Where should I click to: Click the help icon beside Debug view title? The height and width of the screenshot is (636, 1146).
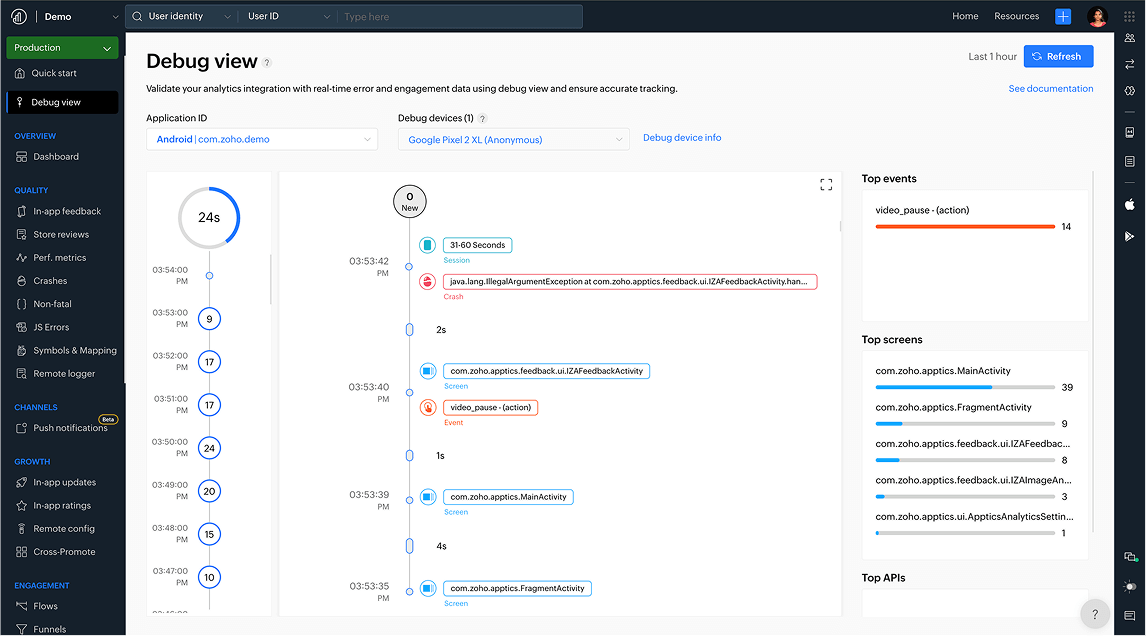coord(267,63)
